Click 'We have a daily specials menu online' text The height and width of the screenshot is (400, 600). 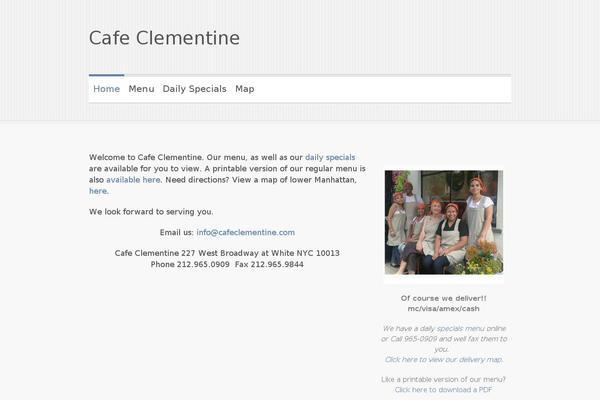(x=444, y=328)
